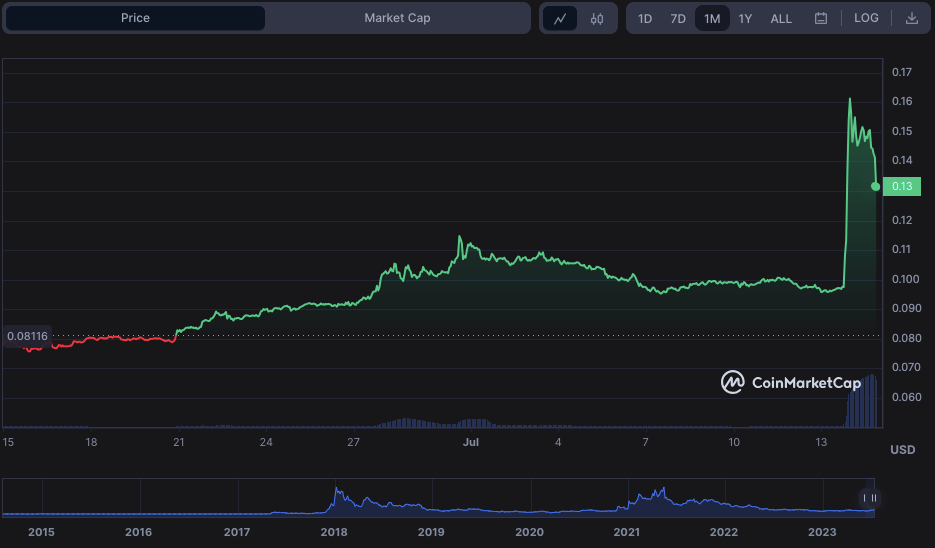Click the current price 0.13 label
Viewport: 935px width, 548px height.
click(902, 186)
